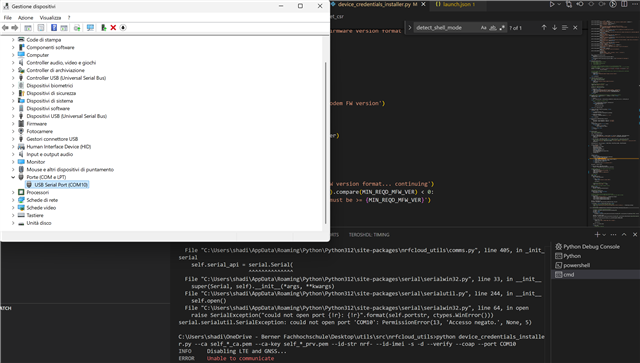This screenshot has width=640, height=363.
Task: Open the Azione menu
Action: click(x=25, y=18)
